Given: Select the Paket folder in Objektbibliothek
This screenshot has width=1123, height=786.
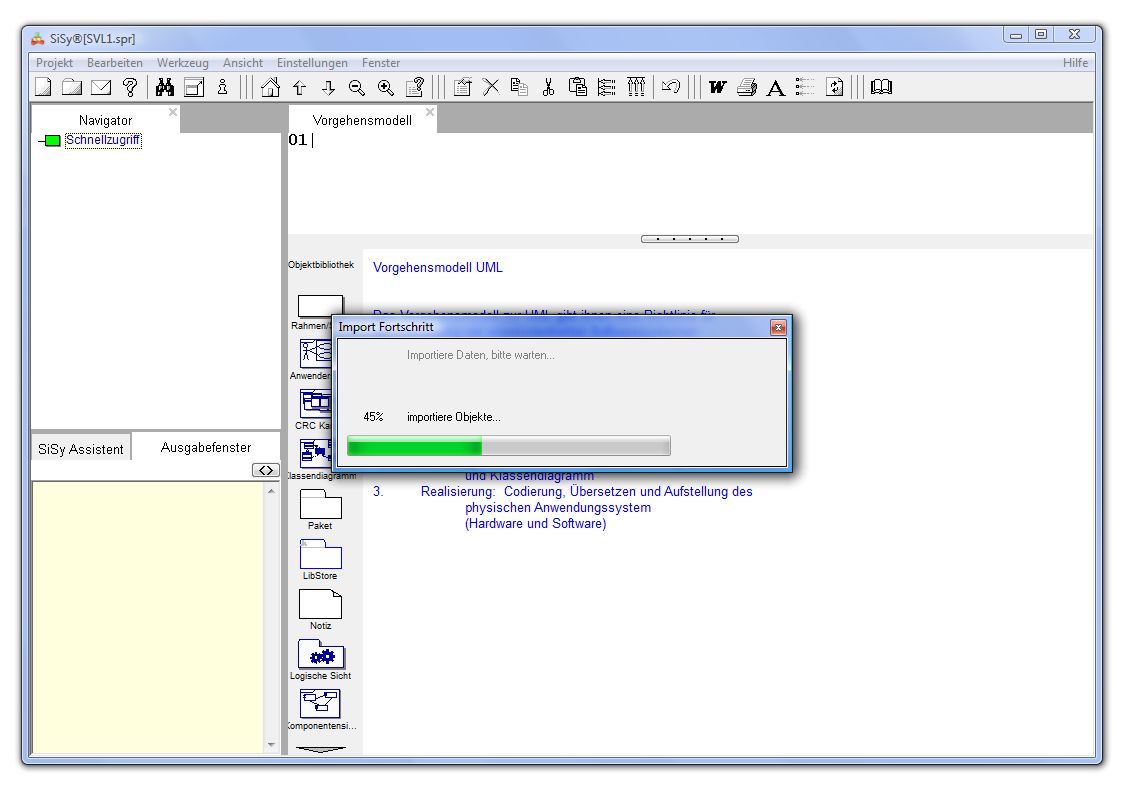Looking at the screenshot, I should point(320,504).
